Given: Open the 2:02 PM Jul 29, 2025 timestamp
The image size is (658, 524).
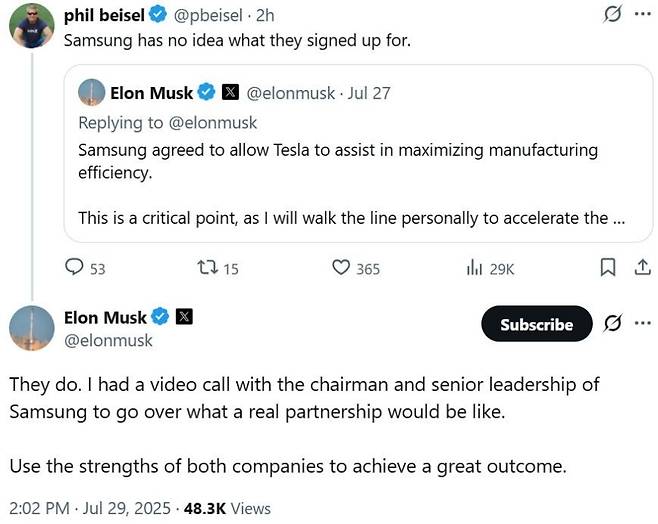Looking at the screenshot, I should tap(90, 508).
